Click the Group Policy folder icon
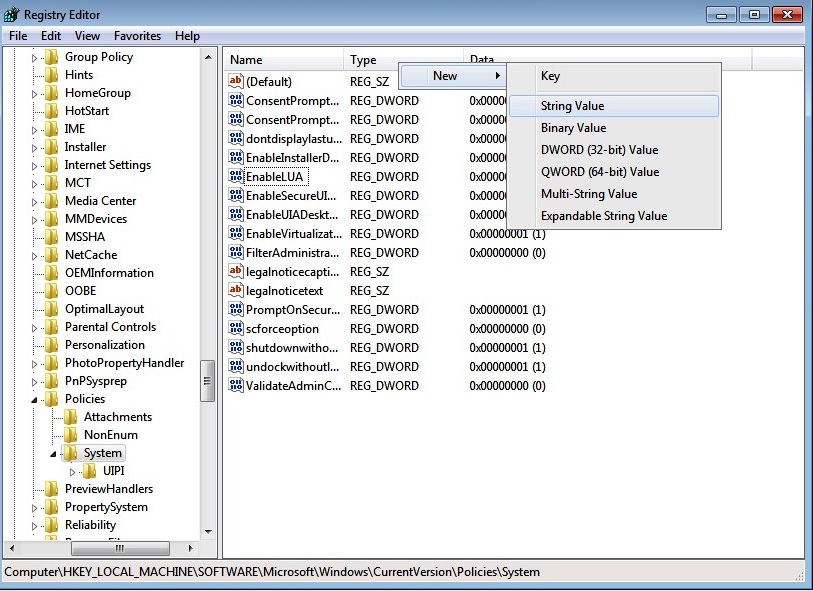Viewport: 813px width, 591px height. (51, 57)
